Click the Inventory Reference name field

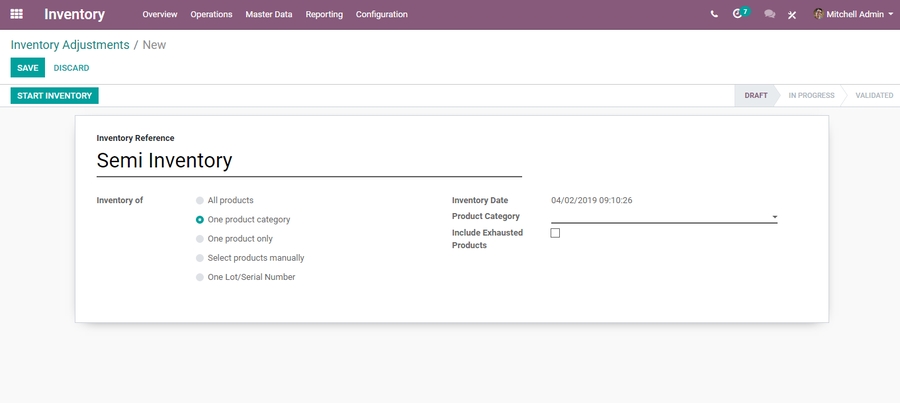(x=309, y=161)
